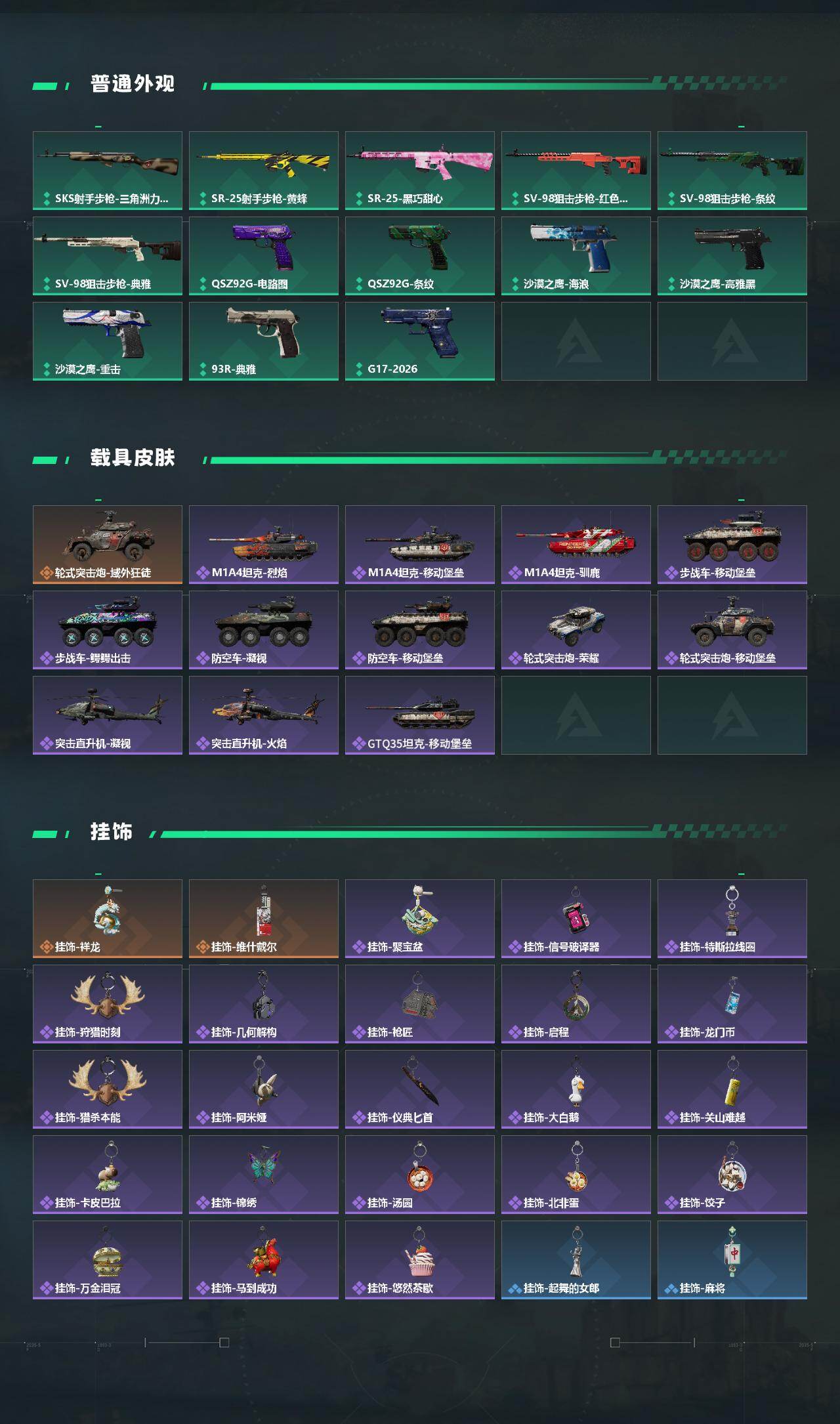Pick the 挂饰-信号破译器 charm icon
Viewport: 840px width, 1424px height.
576,911
